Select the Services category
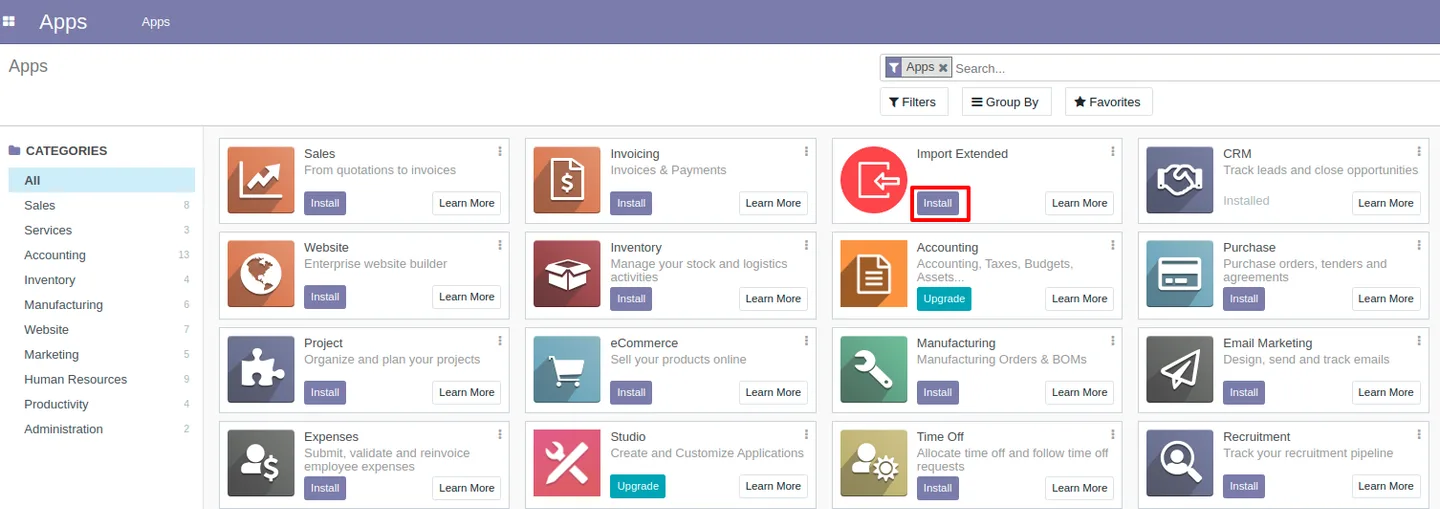The image size is (1440, 509). coord(102,230)
